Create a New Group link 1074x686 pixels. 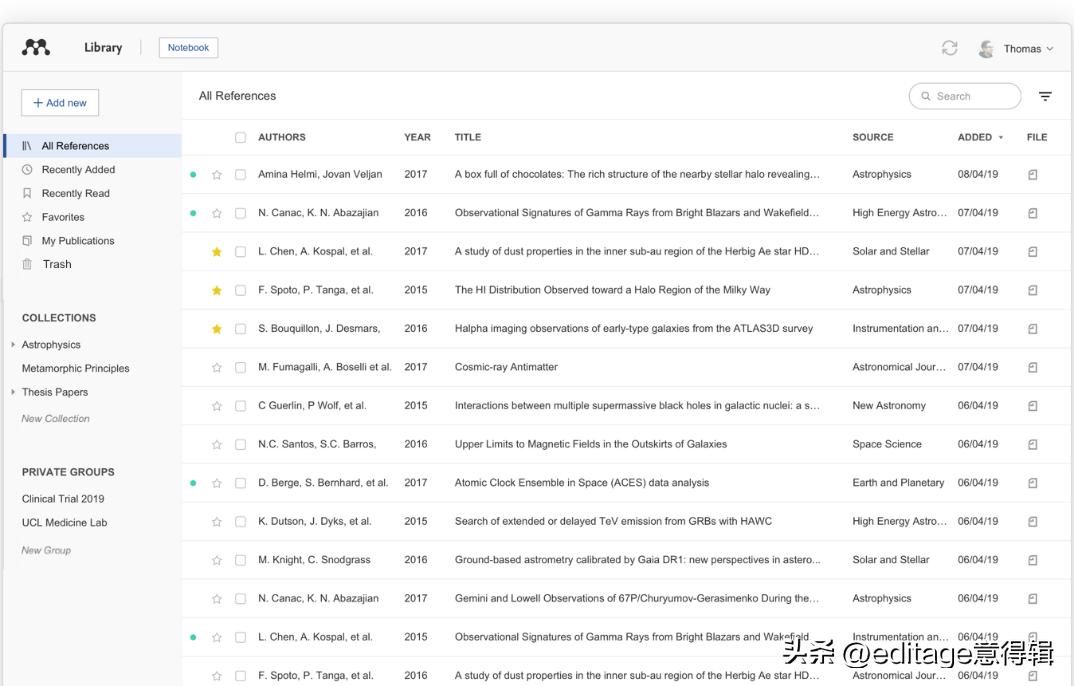pos(46,550)
